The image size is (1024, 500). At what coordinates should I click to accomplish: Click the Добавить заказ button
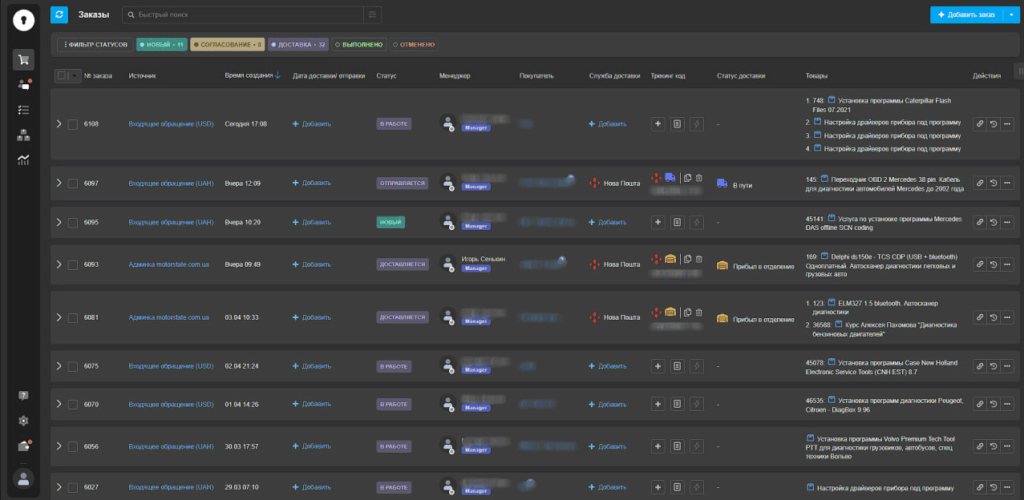point(965,15)
